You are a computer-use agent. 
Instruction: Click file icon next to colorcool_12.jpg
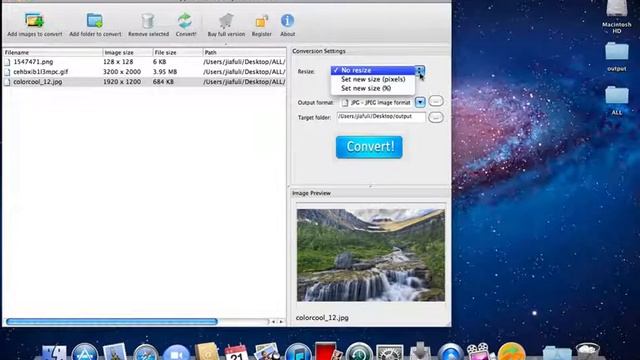tap(7, 82)
